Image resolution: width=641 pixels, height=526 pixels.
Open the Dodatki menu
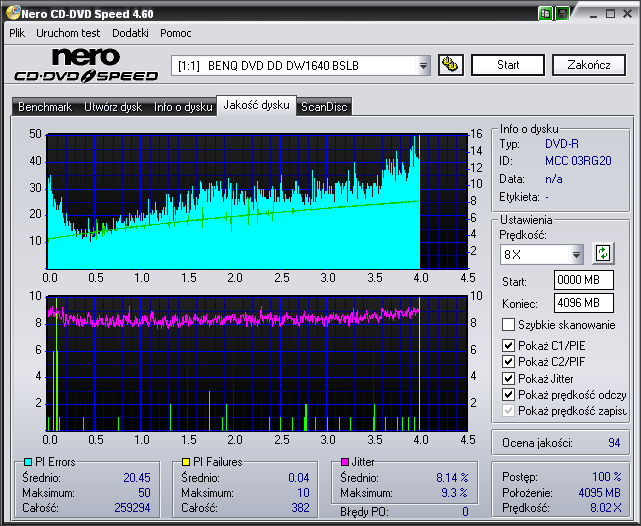pos(130,33)
